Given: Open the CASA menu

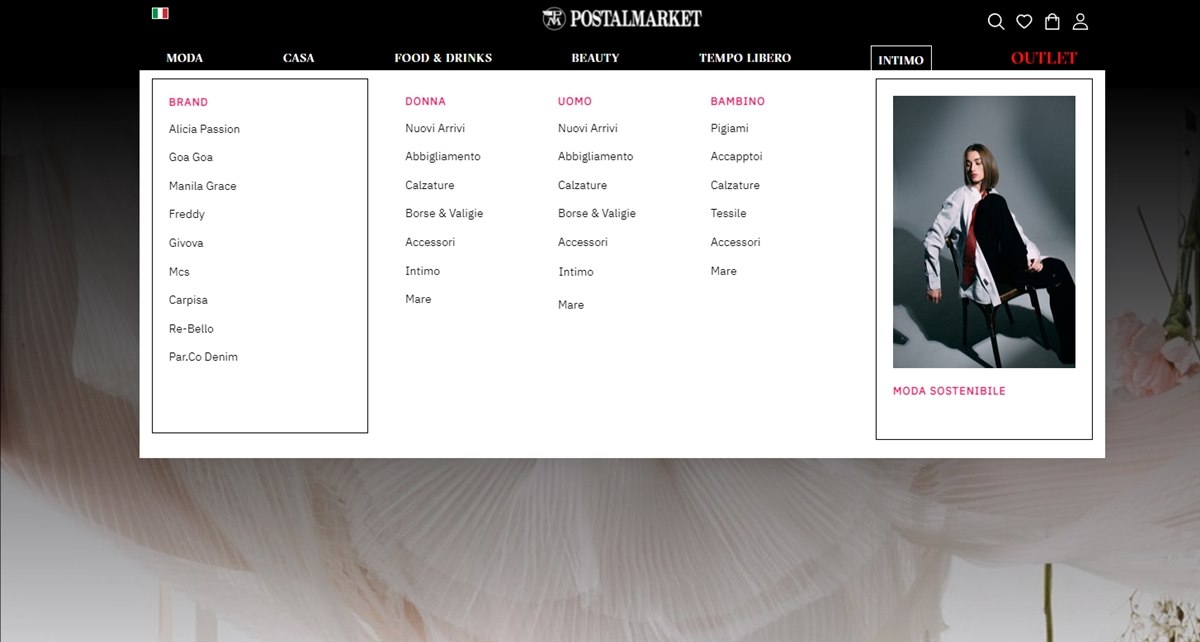Looking at the screenshot, I should [298, 58].
